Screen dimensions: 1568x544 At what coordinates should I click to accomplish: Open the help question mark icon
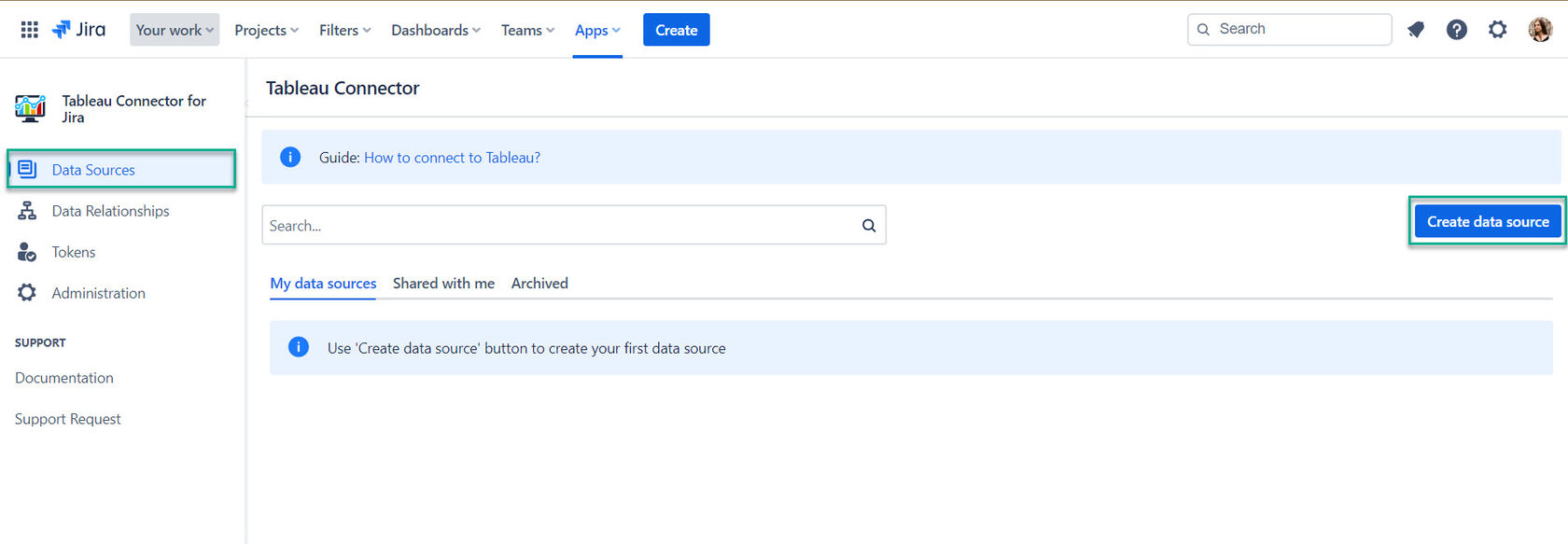coord(1457,30)
